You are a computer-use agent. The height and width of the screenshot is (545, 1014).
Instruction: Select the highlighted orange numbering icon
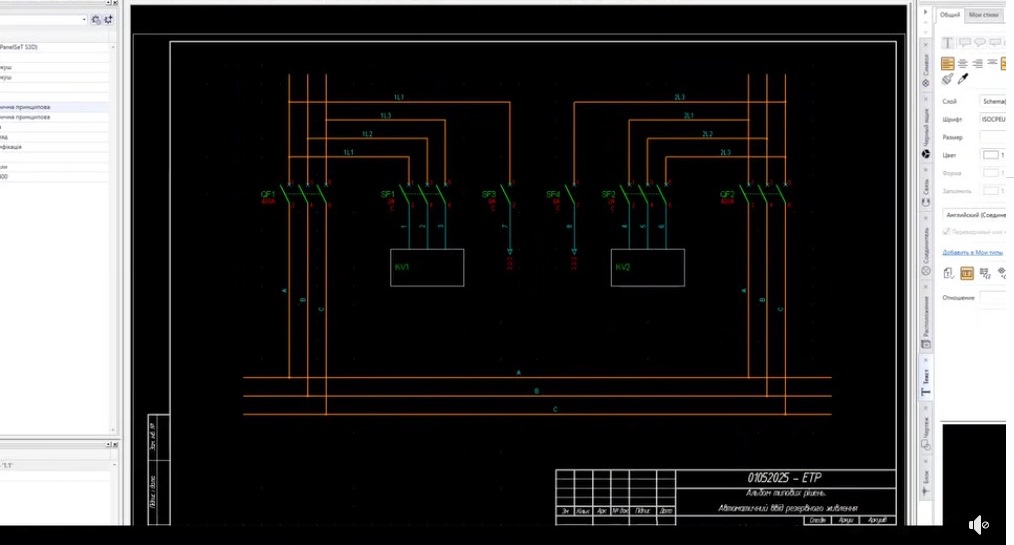pos(967,273)
